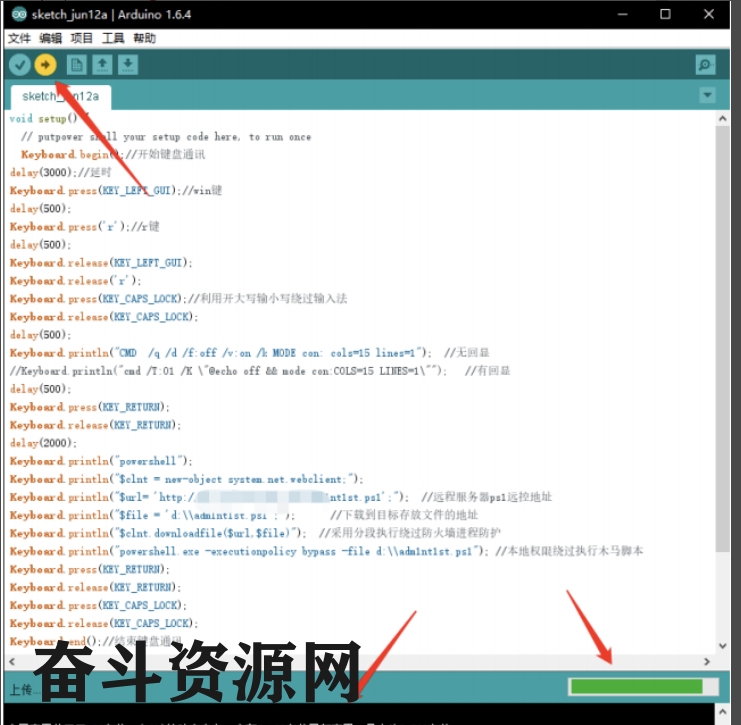741x725 pixels.
Task: Create a new sketch with the New icon
Action: [77, 65]
